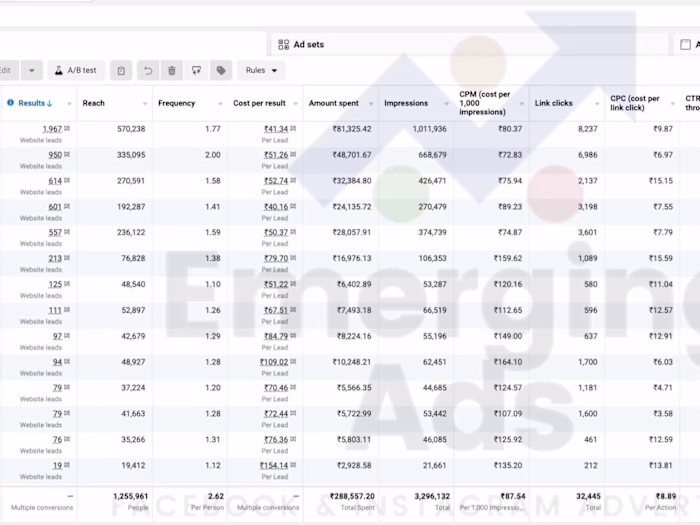Image resolution: width=700 pixels, height=525 pixels.
Task: Open the Link clicks column dropdown
Action: (x=597, y=104)
